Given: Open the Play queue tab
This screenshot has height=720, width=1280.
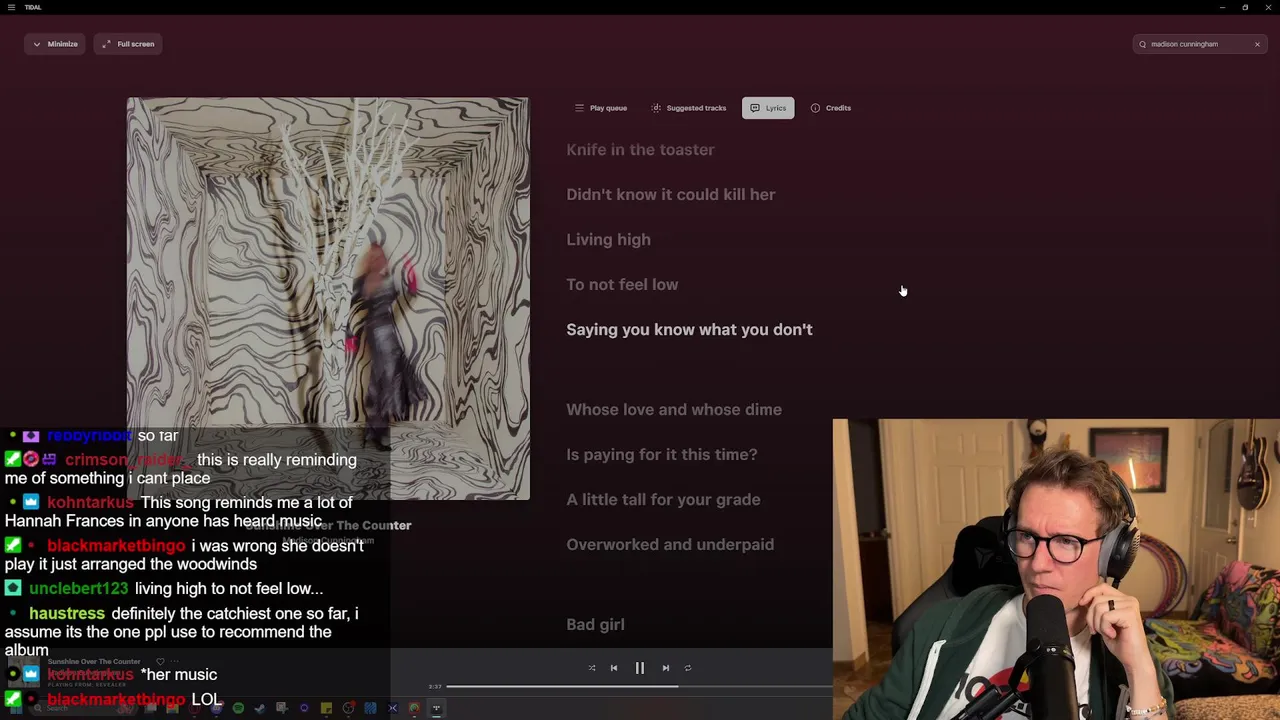Looking at the screenshot, I should [601, 108].
